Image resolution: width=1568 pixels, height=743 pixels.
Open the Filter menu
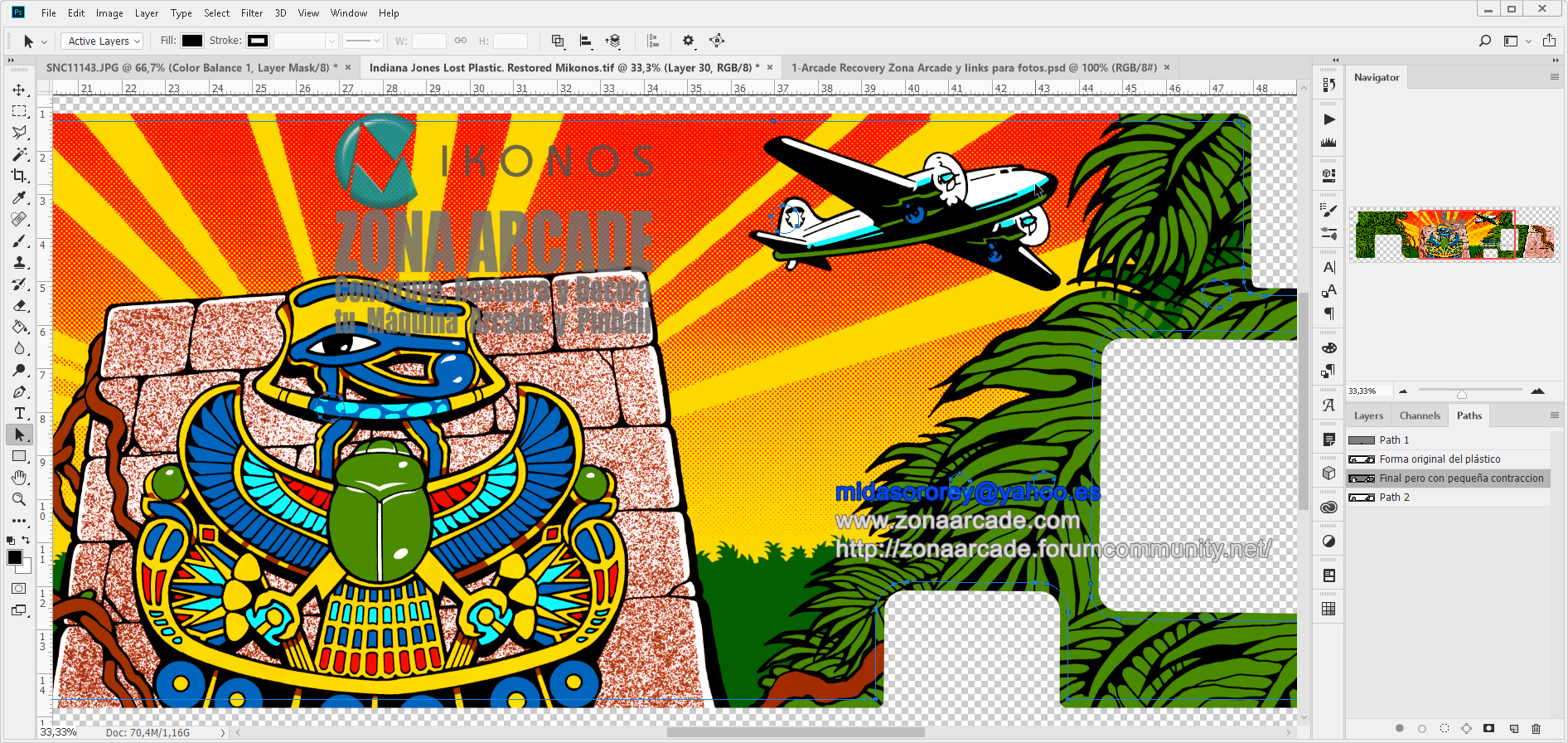[x=252, y=13]
